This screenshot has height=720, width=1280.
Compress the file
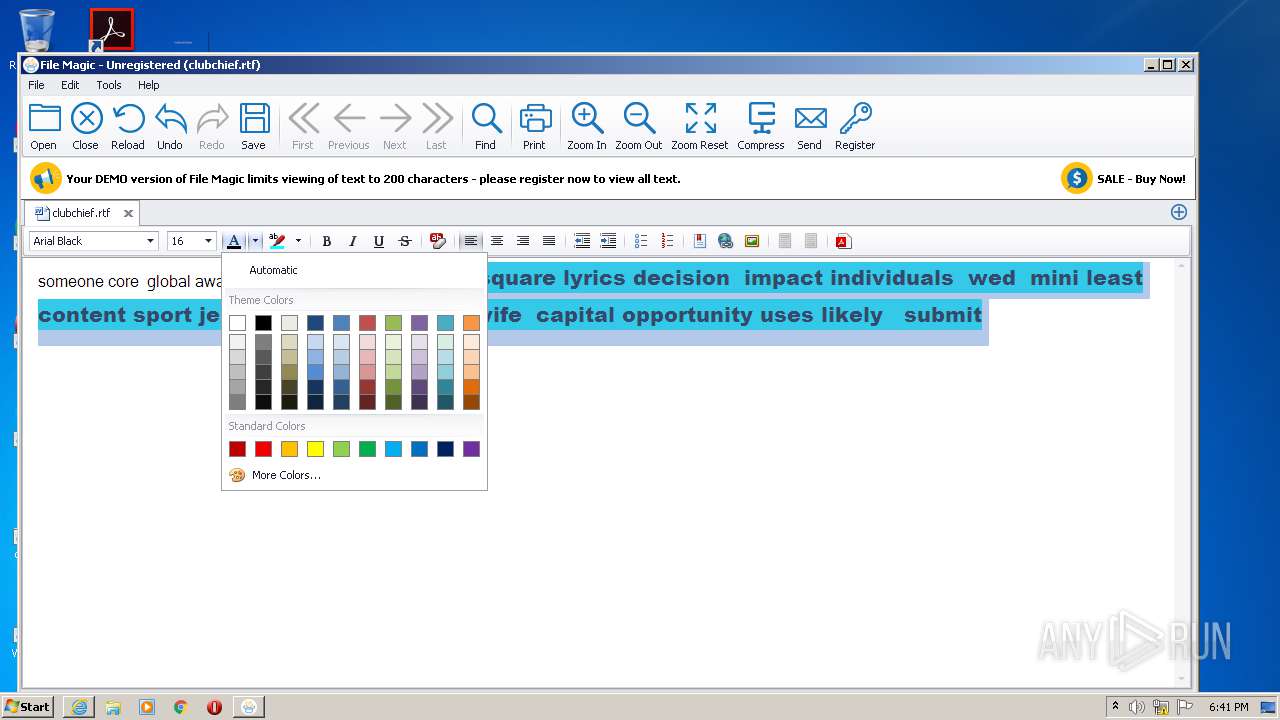click(761, 127)
